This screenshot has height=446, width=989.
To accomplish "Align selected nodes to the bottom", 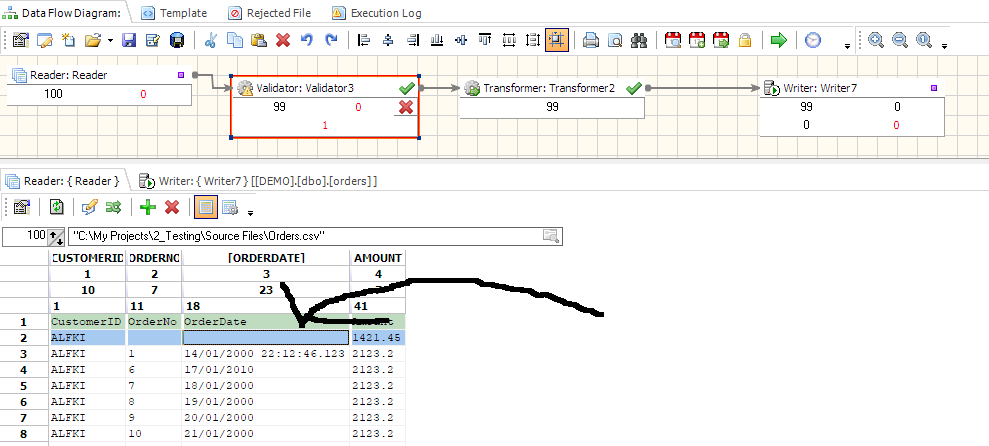I will point(436,40).
